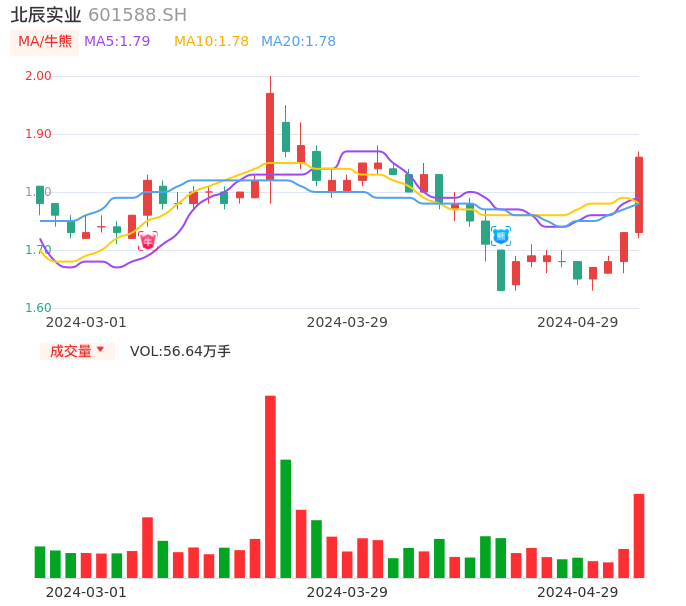Toggle the MA10 moving average legend
The height and width of the screenshot is (606, 686).
[211, 41]
